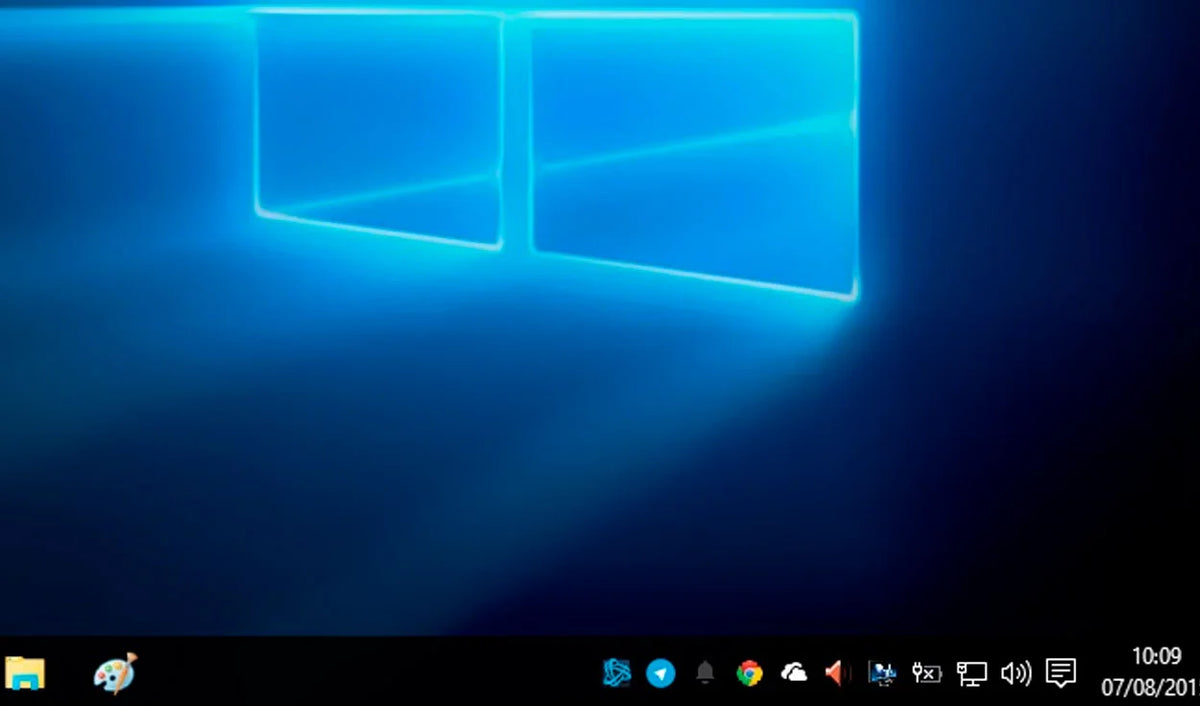Open the system volume speaker icon
The height and width of the screenshot is (706, 1200).
pyautogui.click(x=1016, y=674)
